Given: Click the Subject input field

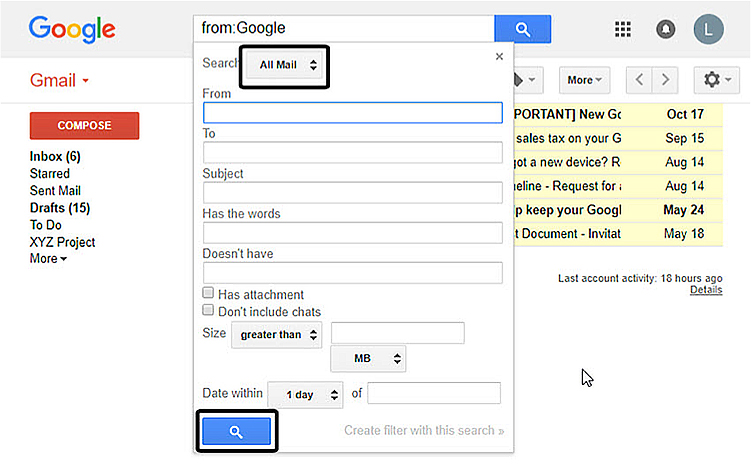Looking at the screenshot, I should tap(353, 193).
